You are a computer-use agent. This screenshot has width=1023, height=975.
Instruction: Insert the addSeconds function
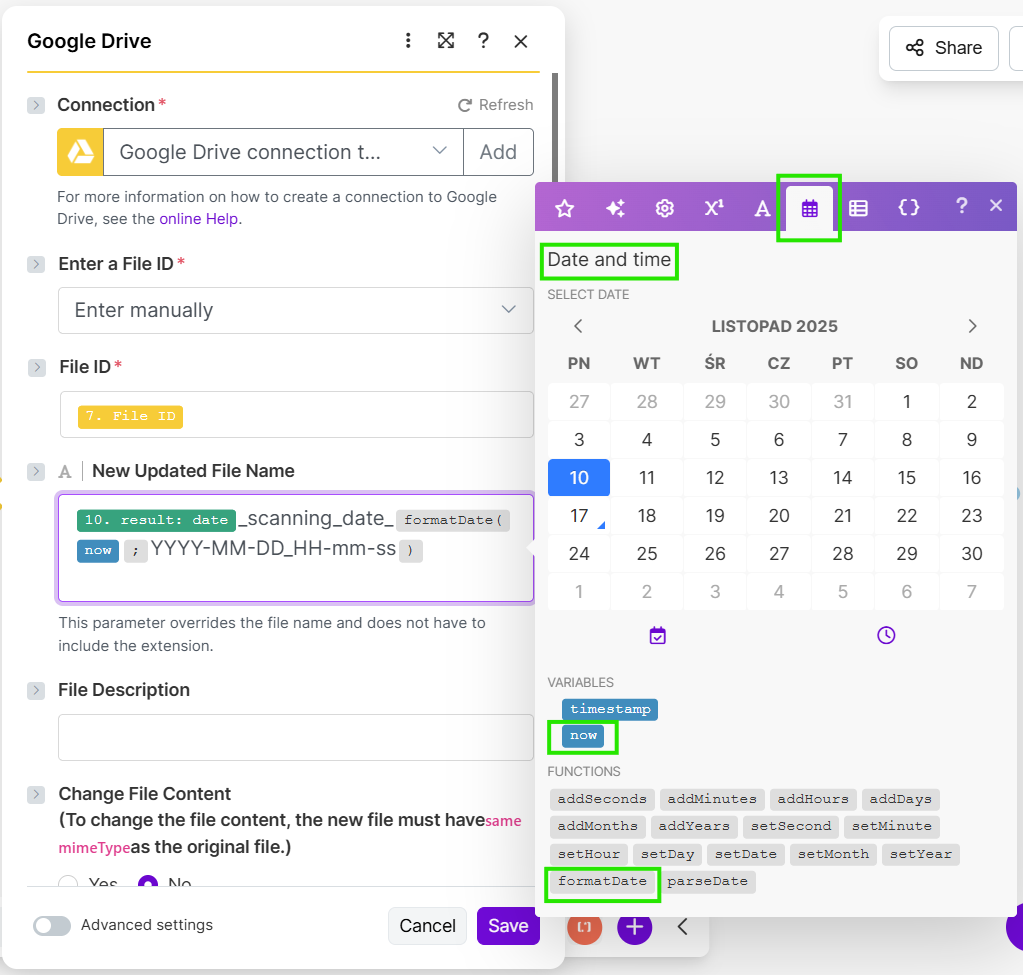click(x=602, y=799)
